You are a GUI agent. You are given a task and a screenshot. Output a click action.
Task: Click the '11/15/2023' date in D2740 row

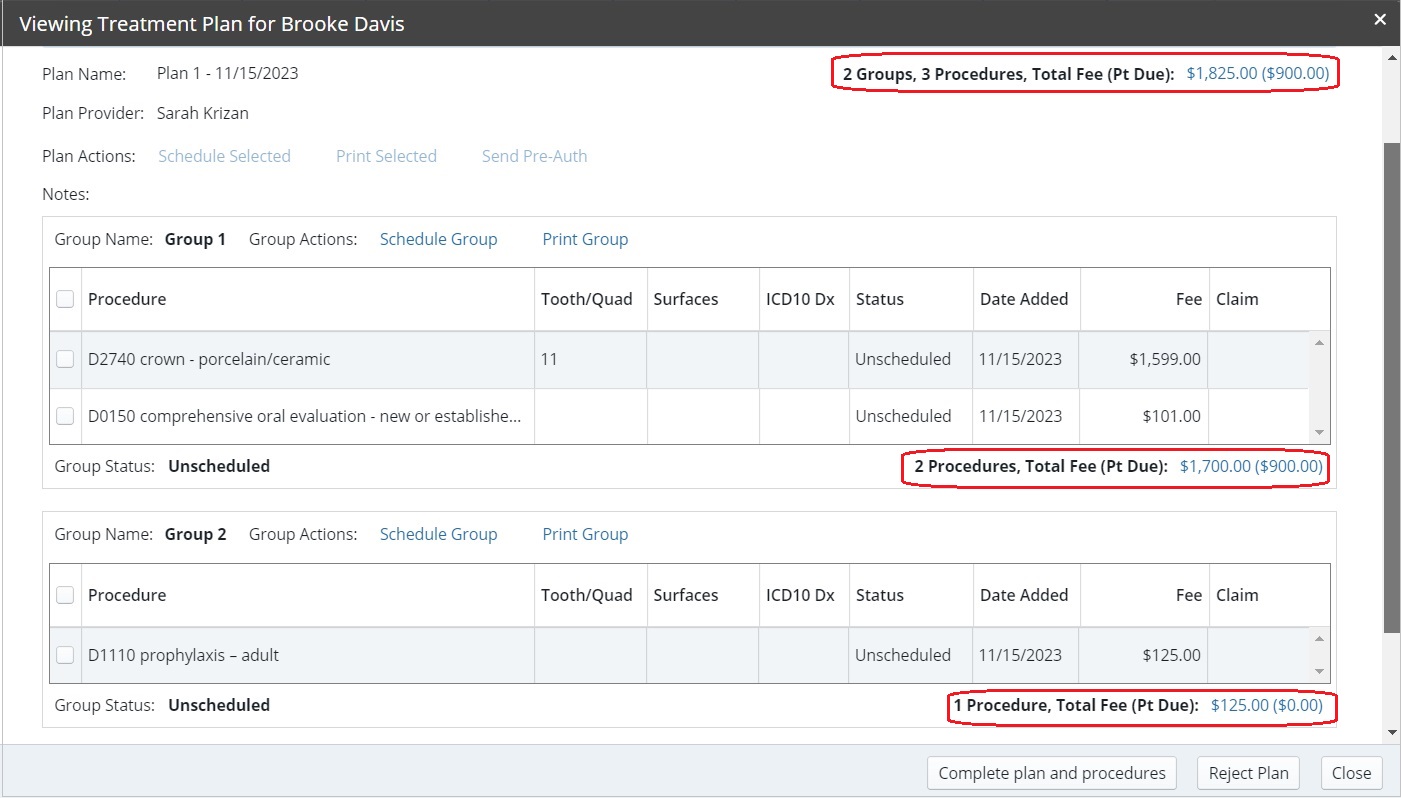click(1021, 359)
